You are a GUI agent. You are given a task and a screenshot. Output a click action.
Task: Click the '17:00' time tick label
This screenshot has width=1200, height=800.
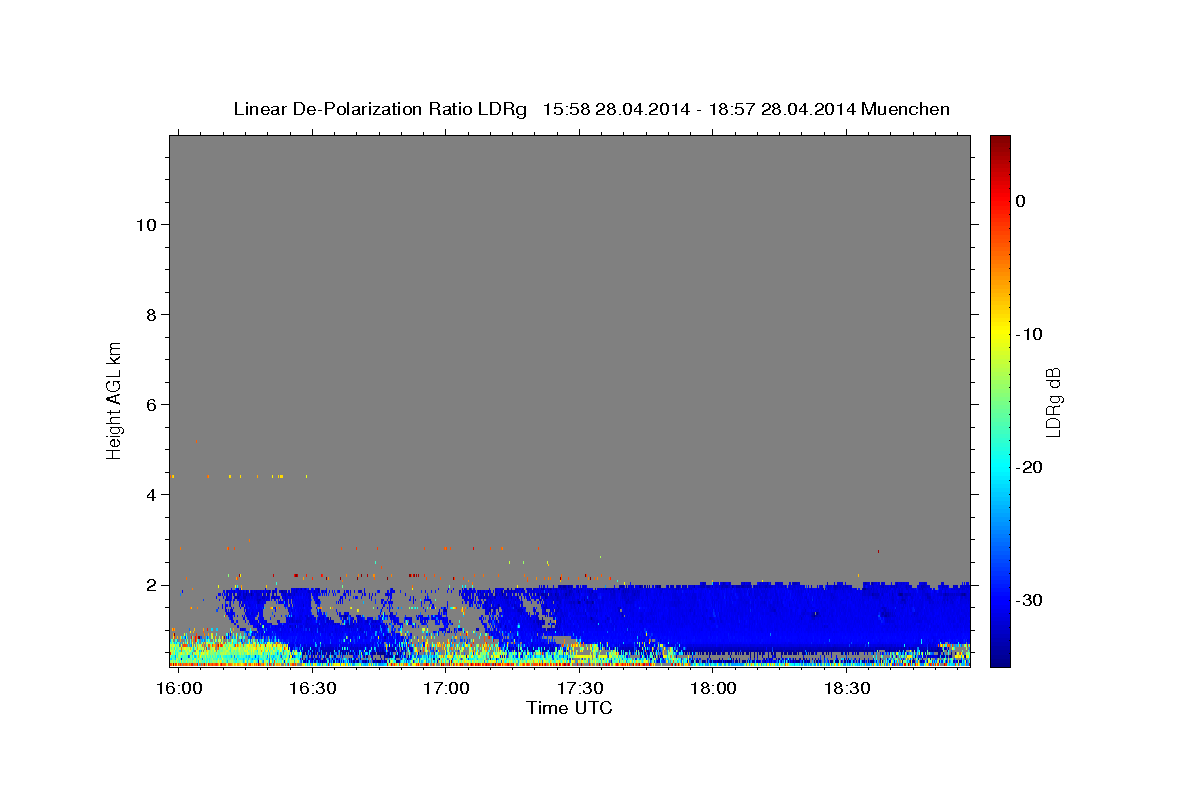(x=446, y=689)
